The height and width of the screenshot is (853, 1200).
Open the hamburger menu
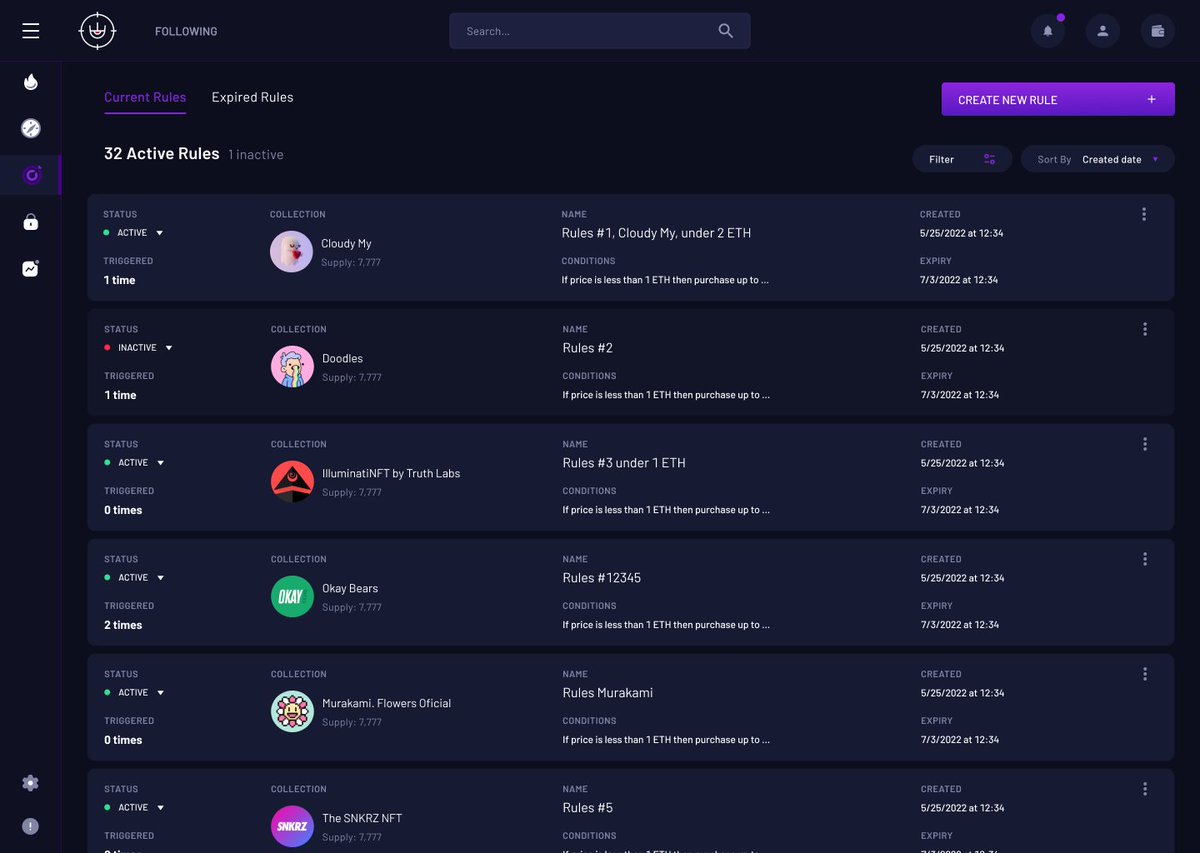(31, 31)
